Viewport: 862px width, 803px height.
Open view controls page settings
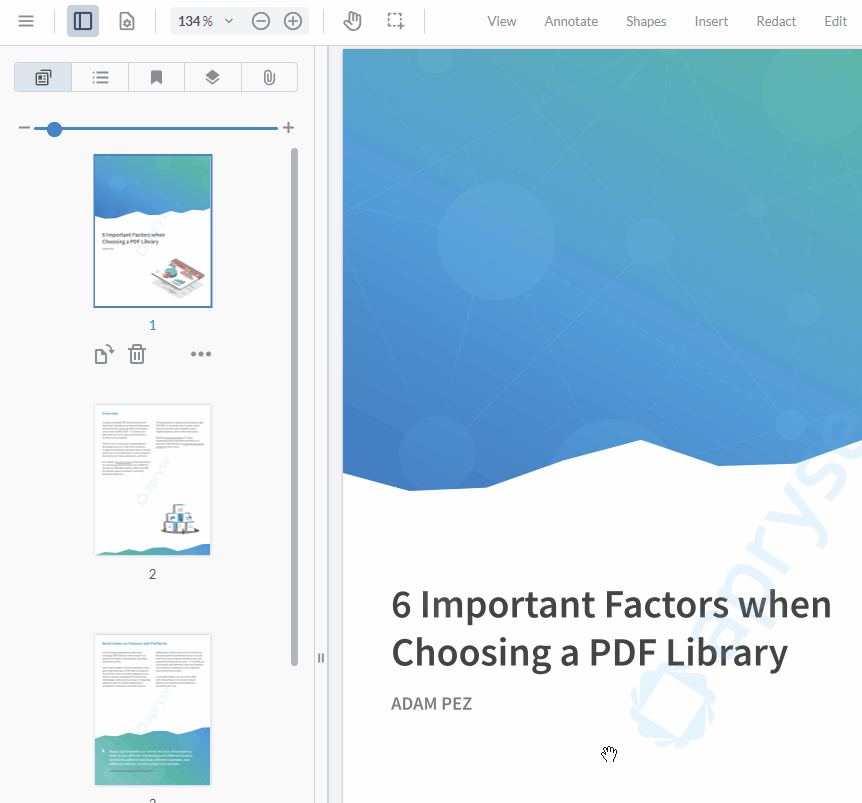(x=127, y=21)
